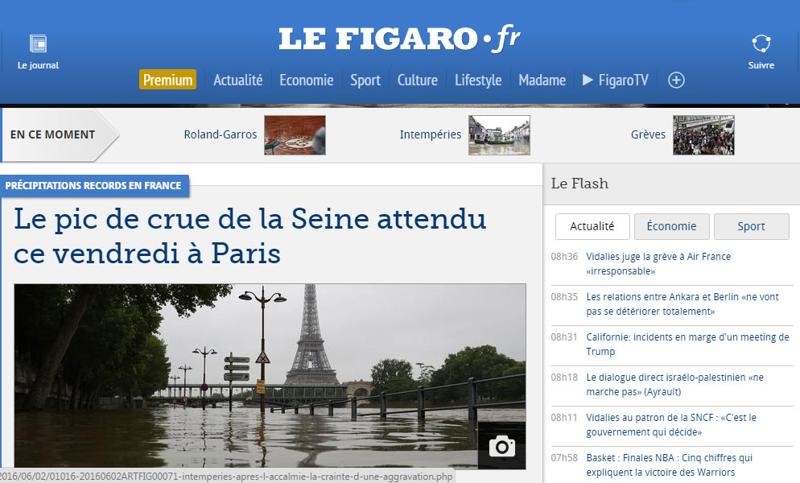Screen dimensions: 800x483
Task: Go to the Sport navigation item
Action: 365,80
